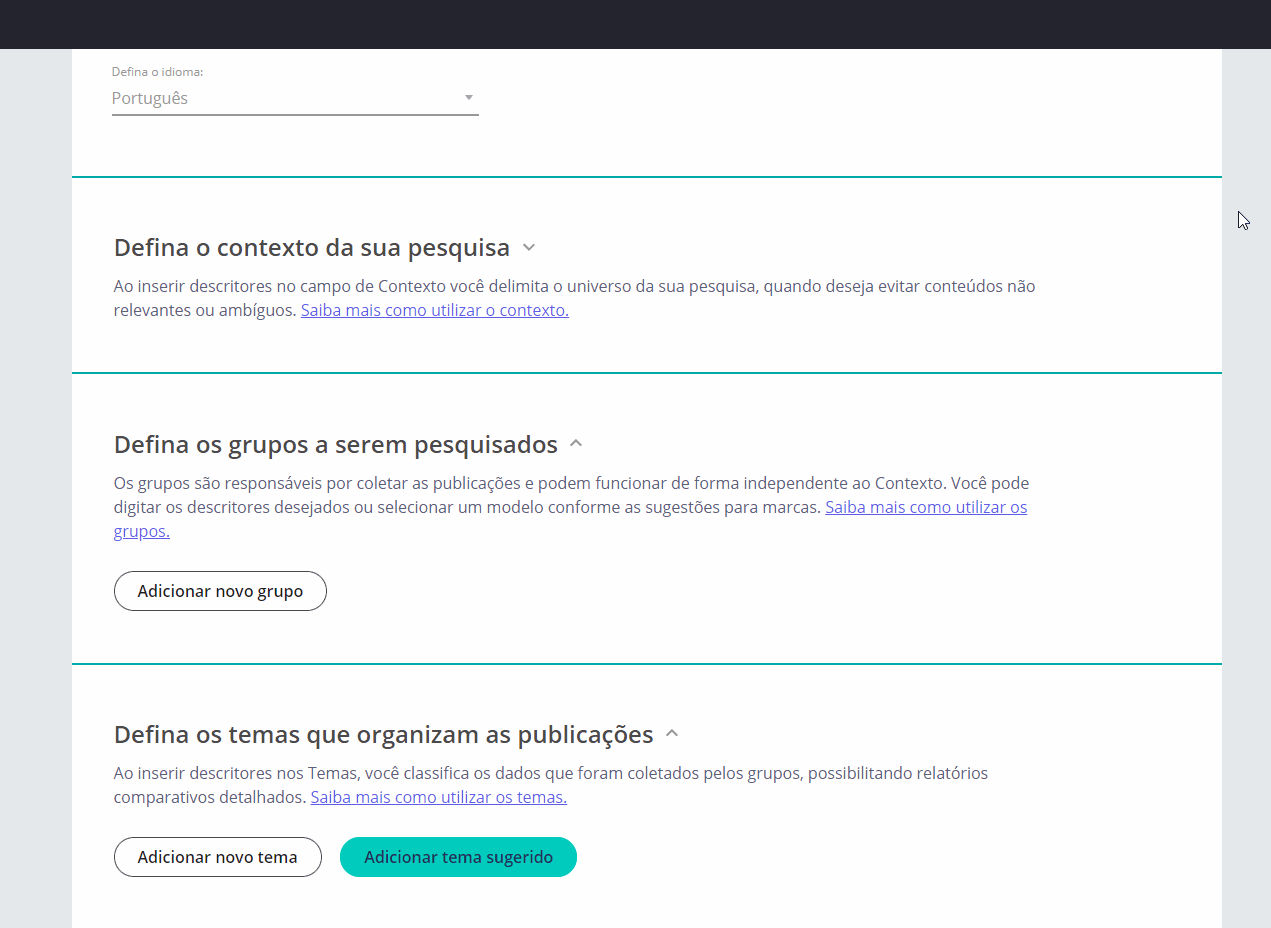Select the 'Defina os temas que organizam' heading
1271x928 pixels.
383,734
